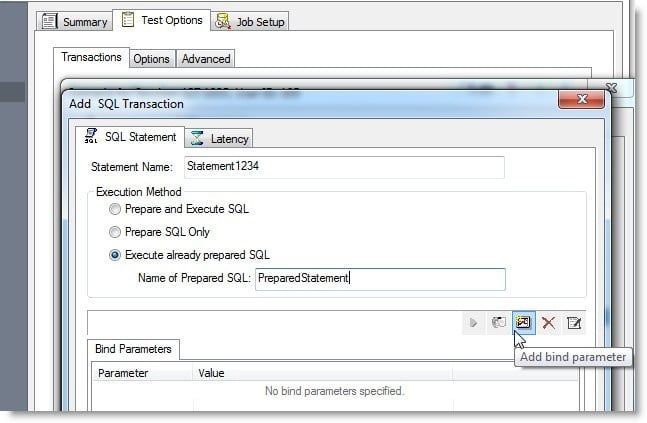Switch to the Options sub-tab
The width and height of the screenshot is (647, 423).
pyautogui.click(x=151, y=59)
